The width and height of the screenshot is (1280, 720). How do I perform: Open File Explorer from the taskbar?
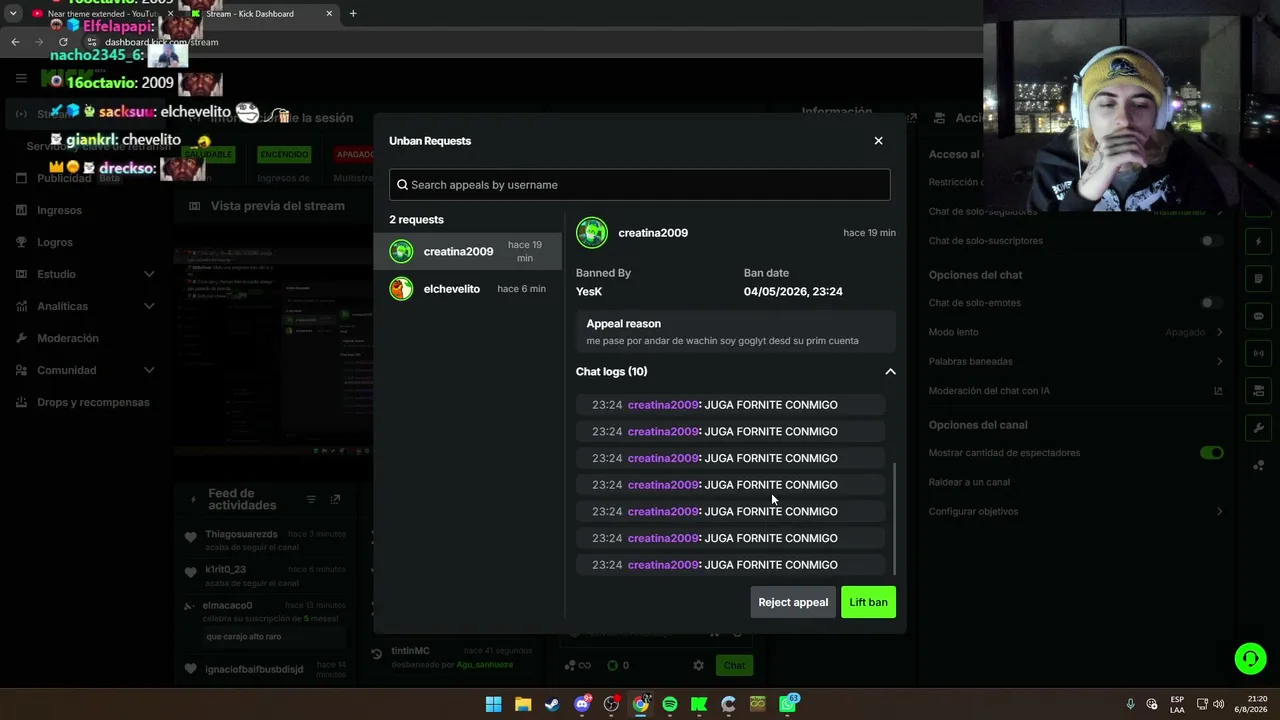point(523,704)
